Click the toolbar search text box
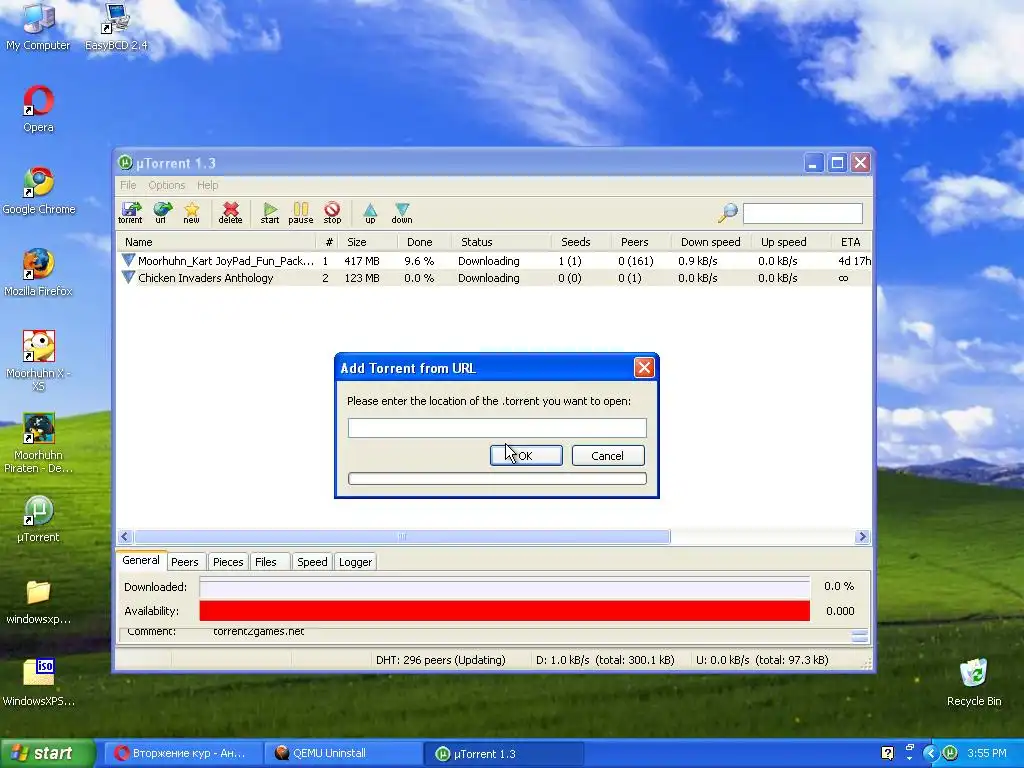 [x=803, y=213]
